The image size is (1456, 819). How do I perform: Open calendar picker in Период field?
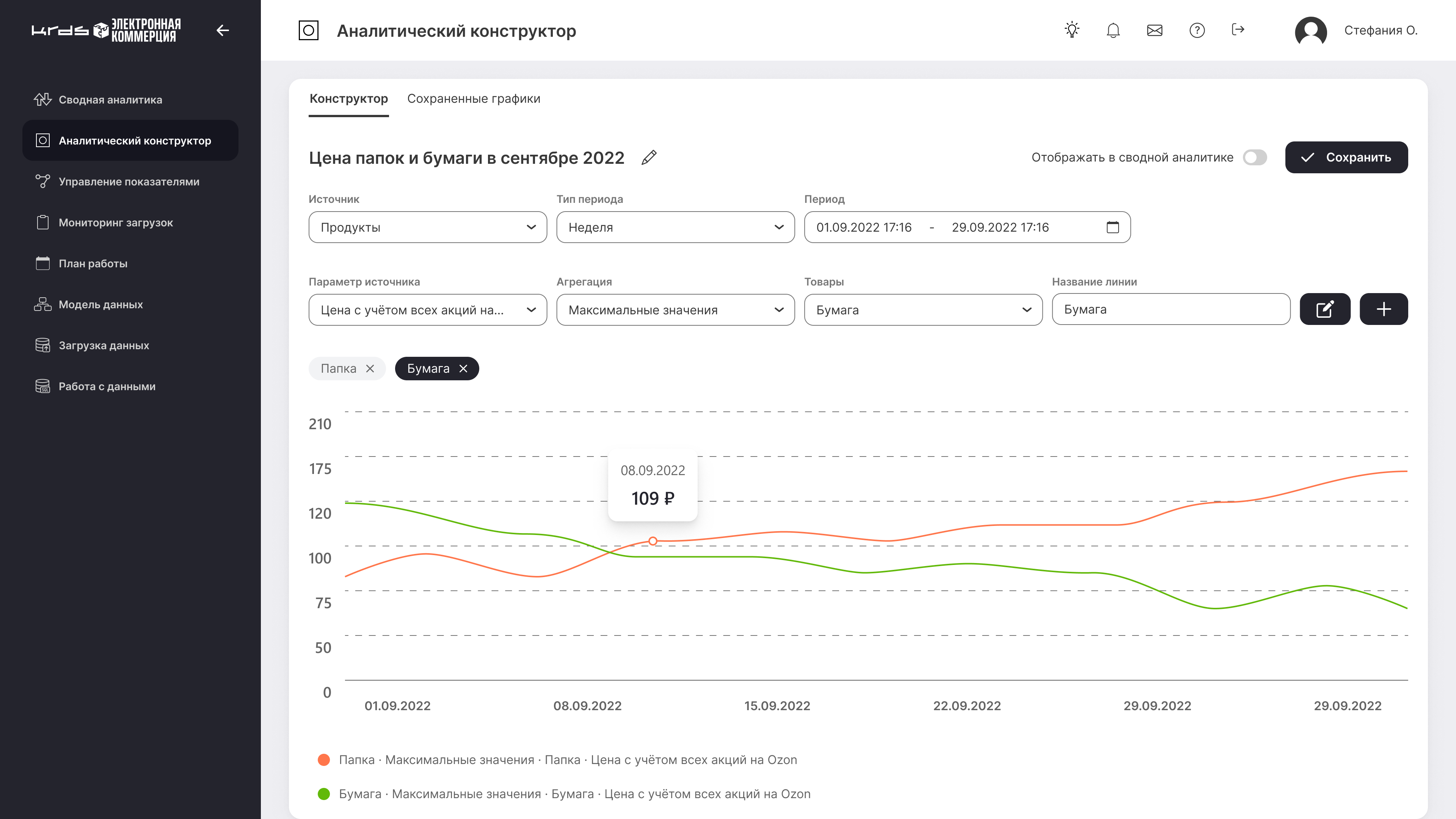coord(1112,227)
